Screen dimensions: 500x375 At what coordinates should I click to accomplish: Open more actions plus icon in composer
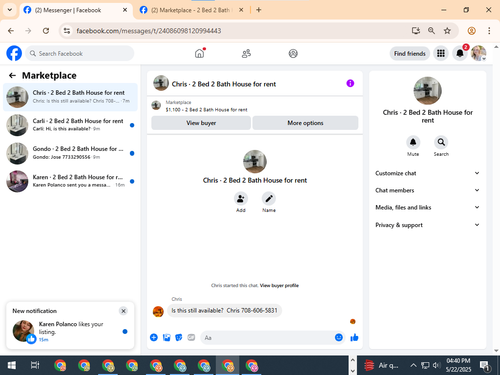(154, 338)
